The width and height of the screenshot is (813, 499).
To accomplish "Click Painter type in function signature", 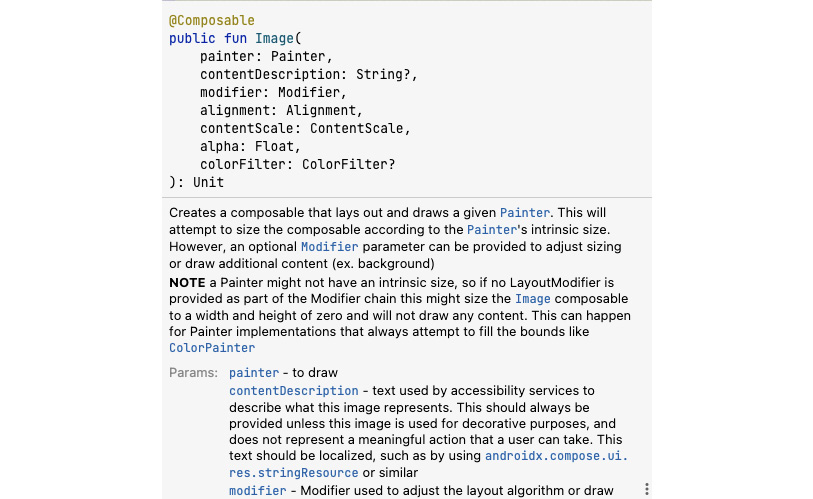I will (298, 56).
